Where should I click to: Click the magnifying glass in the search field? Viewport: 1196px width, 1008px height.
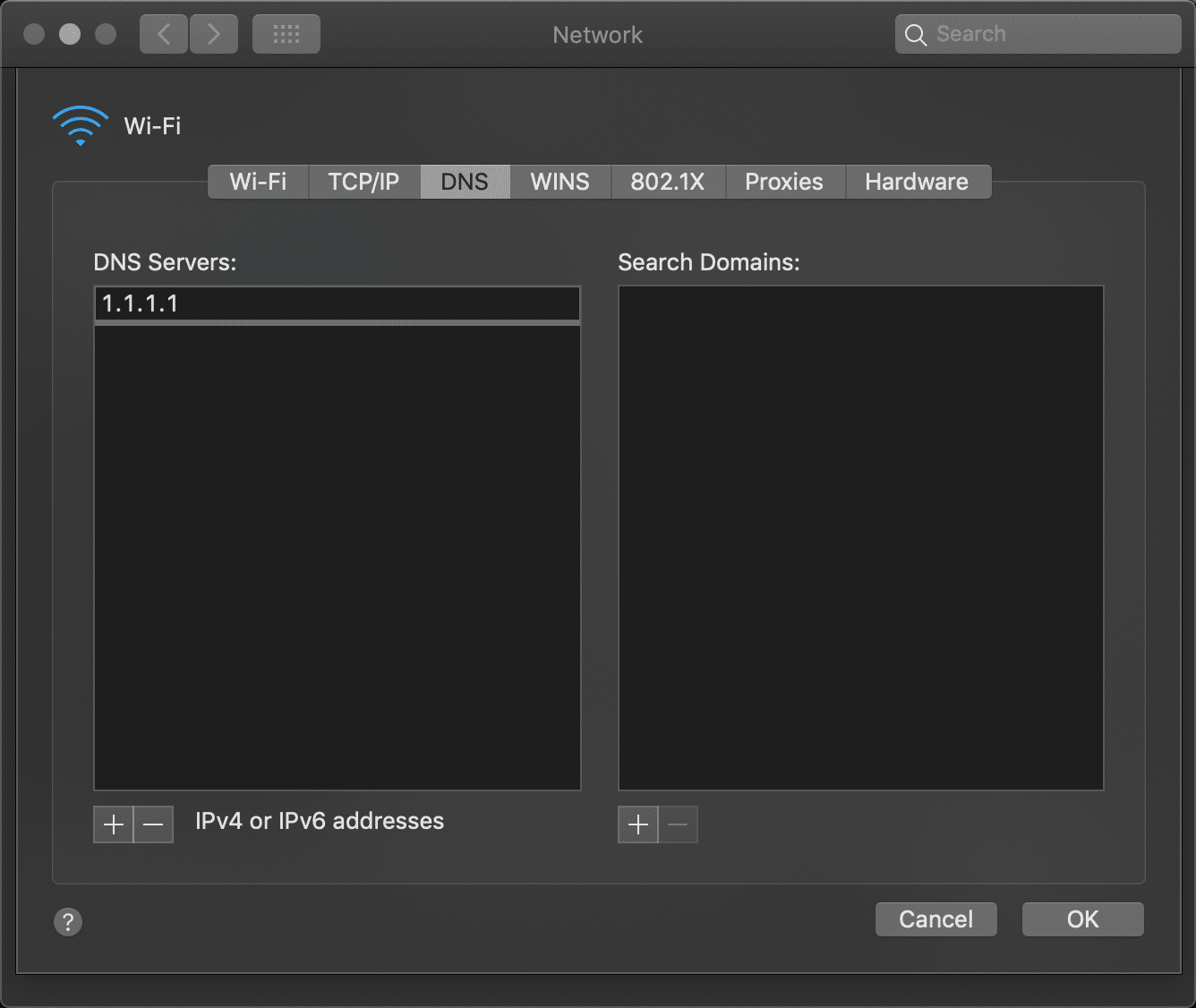point(915,34)
